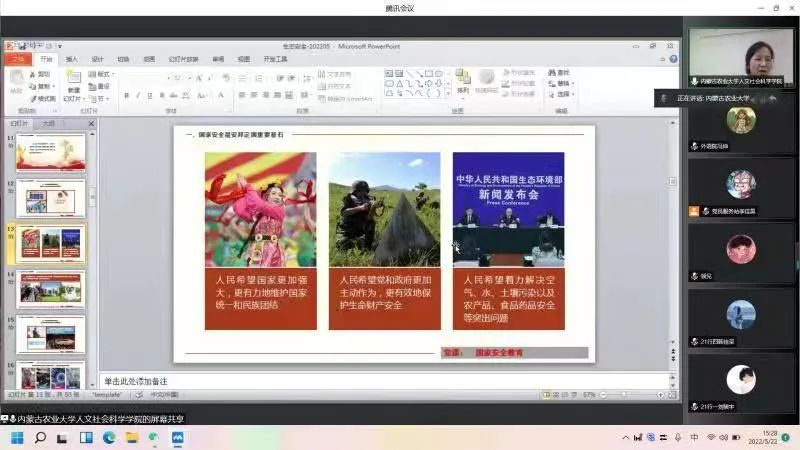Click the notes field 单击此处添加备注
The image size is (800, 450).
(x=384, y=381)
